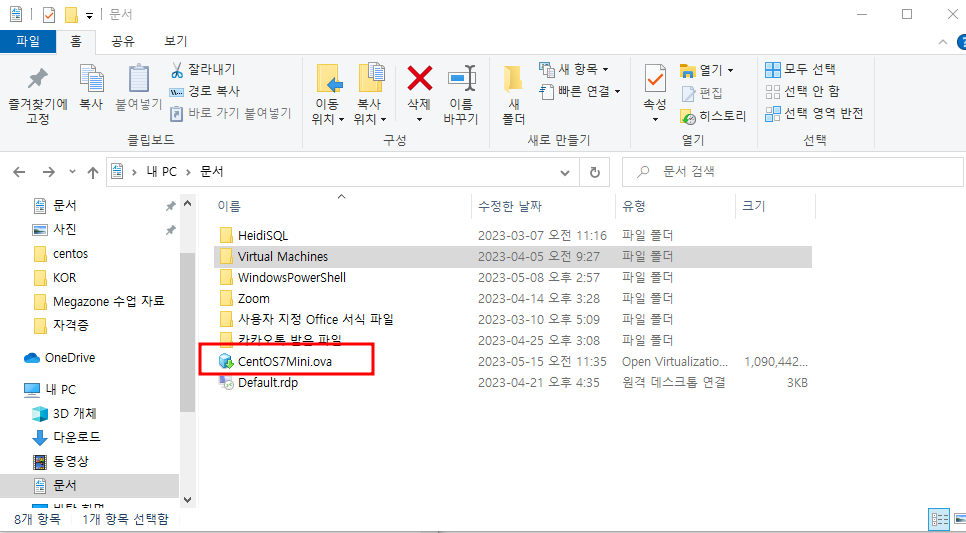Viewport: 966px width, 533px height.
Task: Sort by 크기 column header
Action: (x=775, y=206)
